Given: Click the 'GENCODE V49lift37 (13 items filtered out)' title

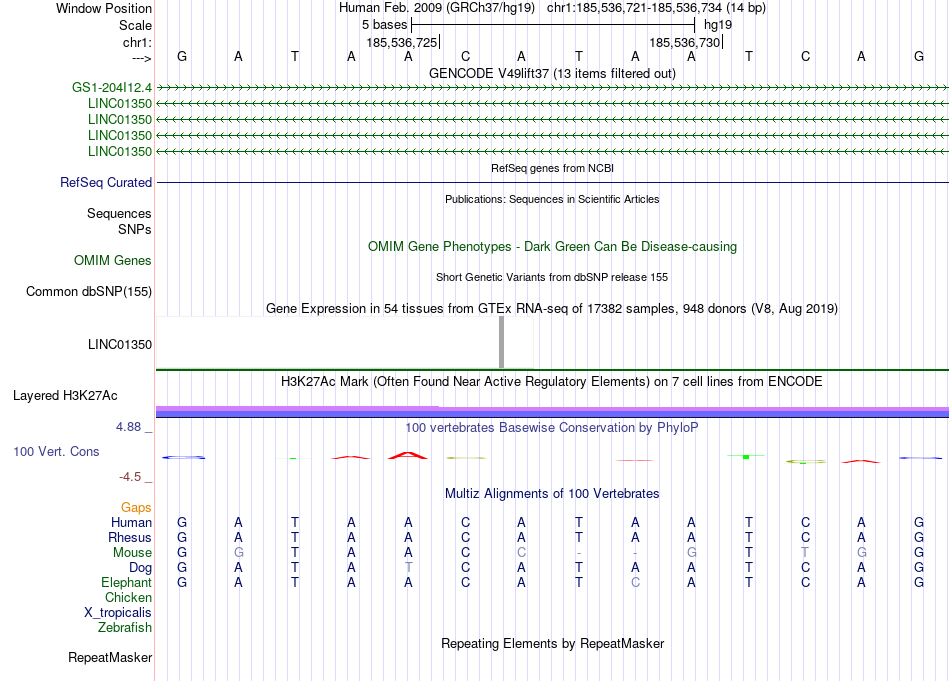Looking at the screenshot, I should point(552,73).
